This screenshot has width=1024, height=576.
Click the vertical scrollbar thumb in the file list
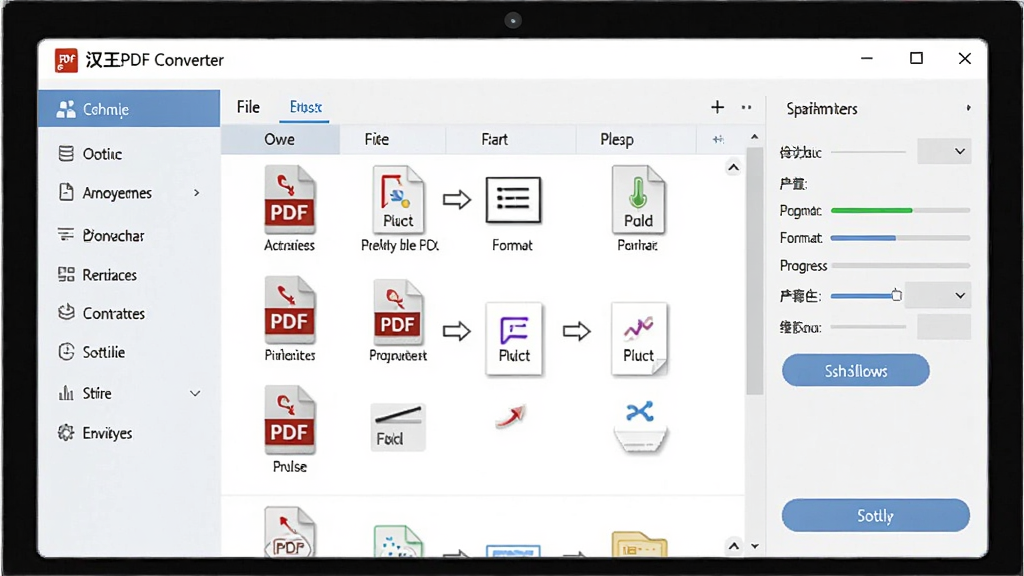(x=754, y=271)
